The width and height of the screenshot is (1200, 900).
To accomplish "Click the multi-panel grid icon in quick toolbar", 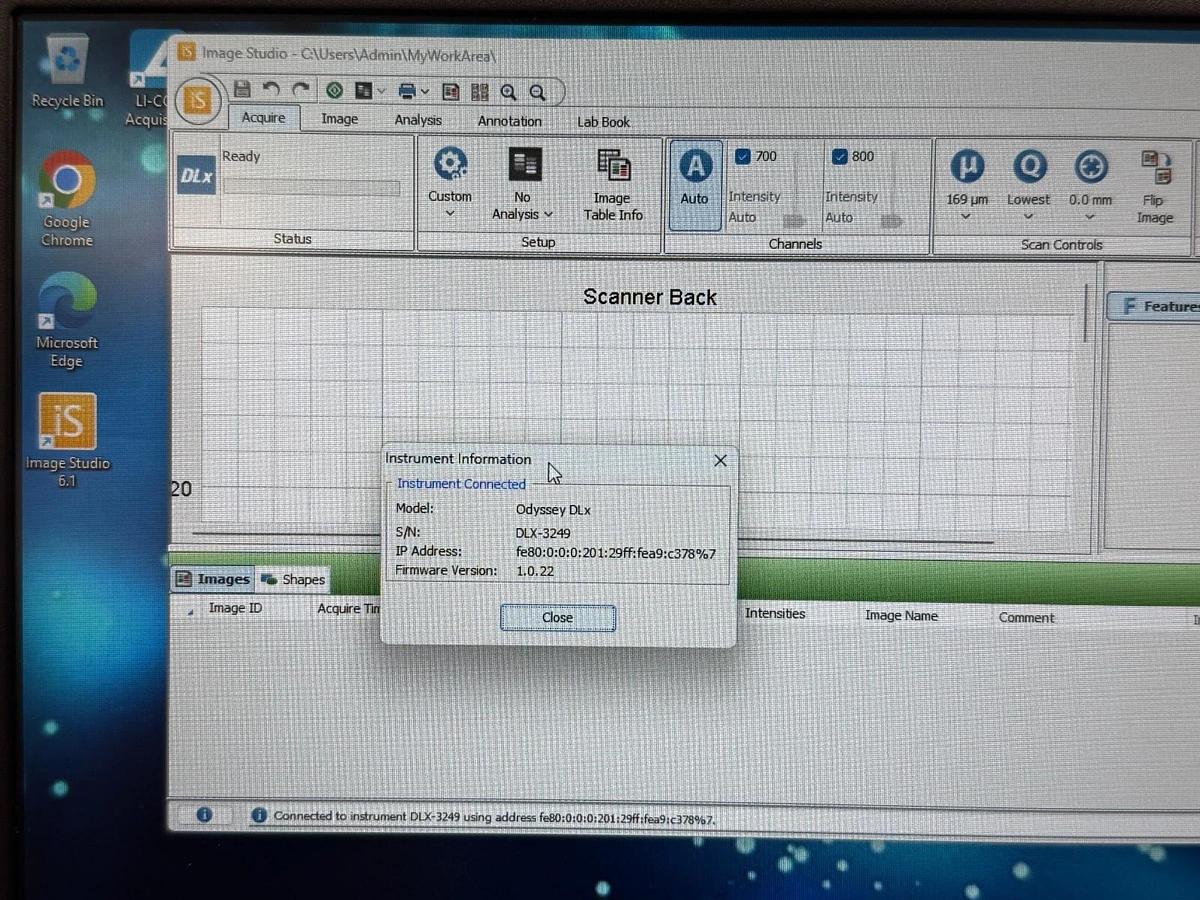I will (x=480, y=92).
